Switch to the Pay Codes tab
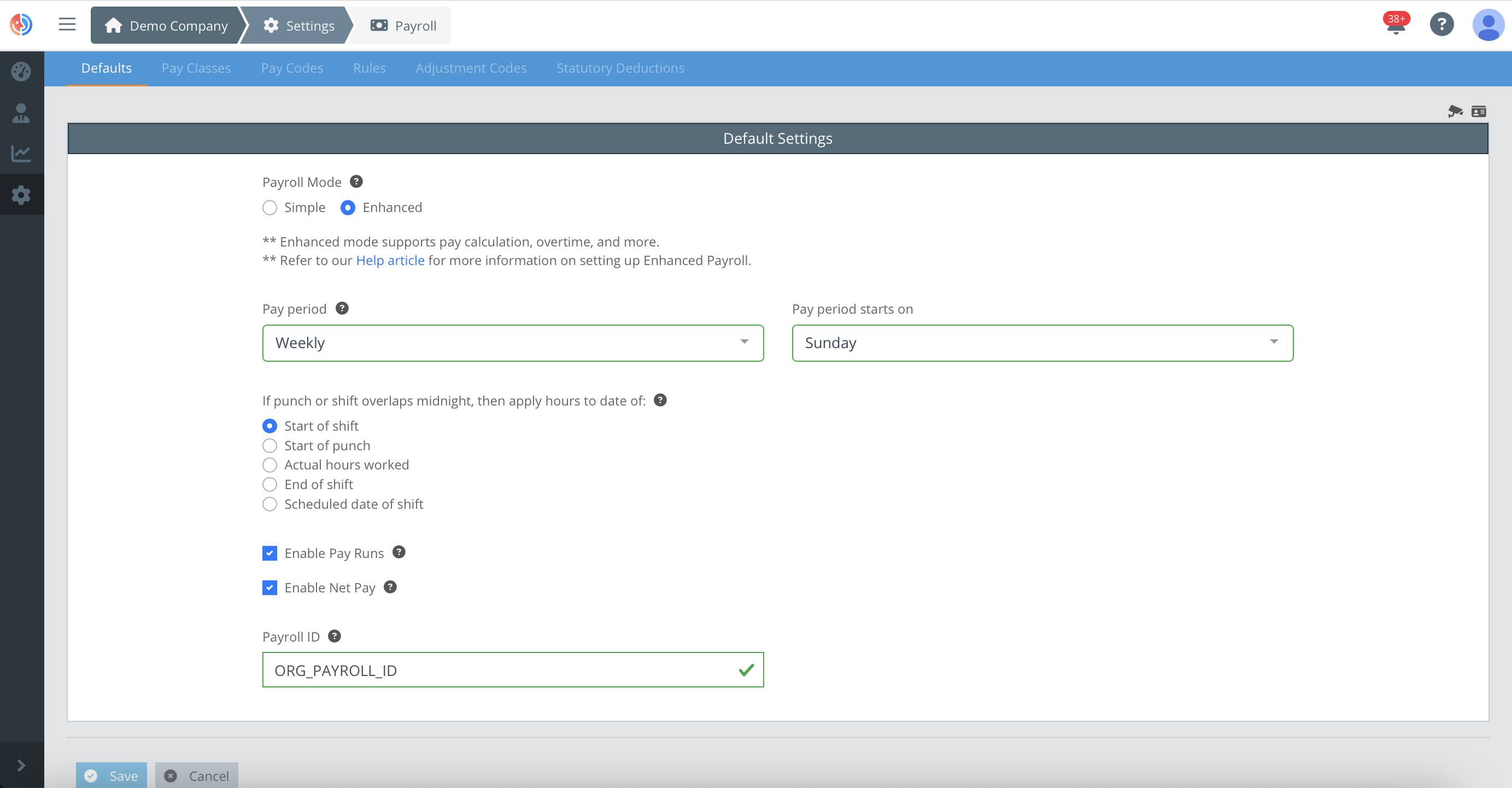Image resolution: width=1512 pixels, height=788 pixels. click(x=292, y=69)
